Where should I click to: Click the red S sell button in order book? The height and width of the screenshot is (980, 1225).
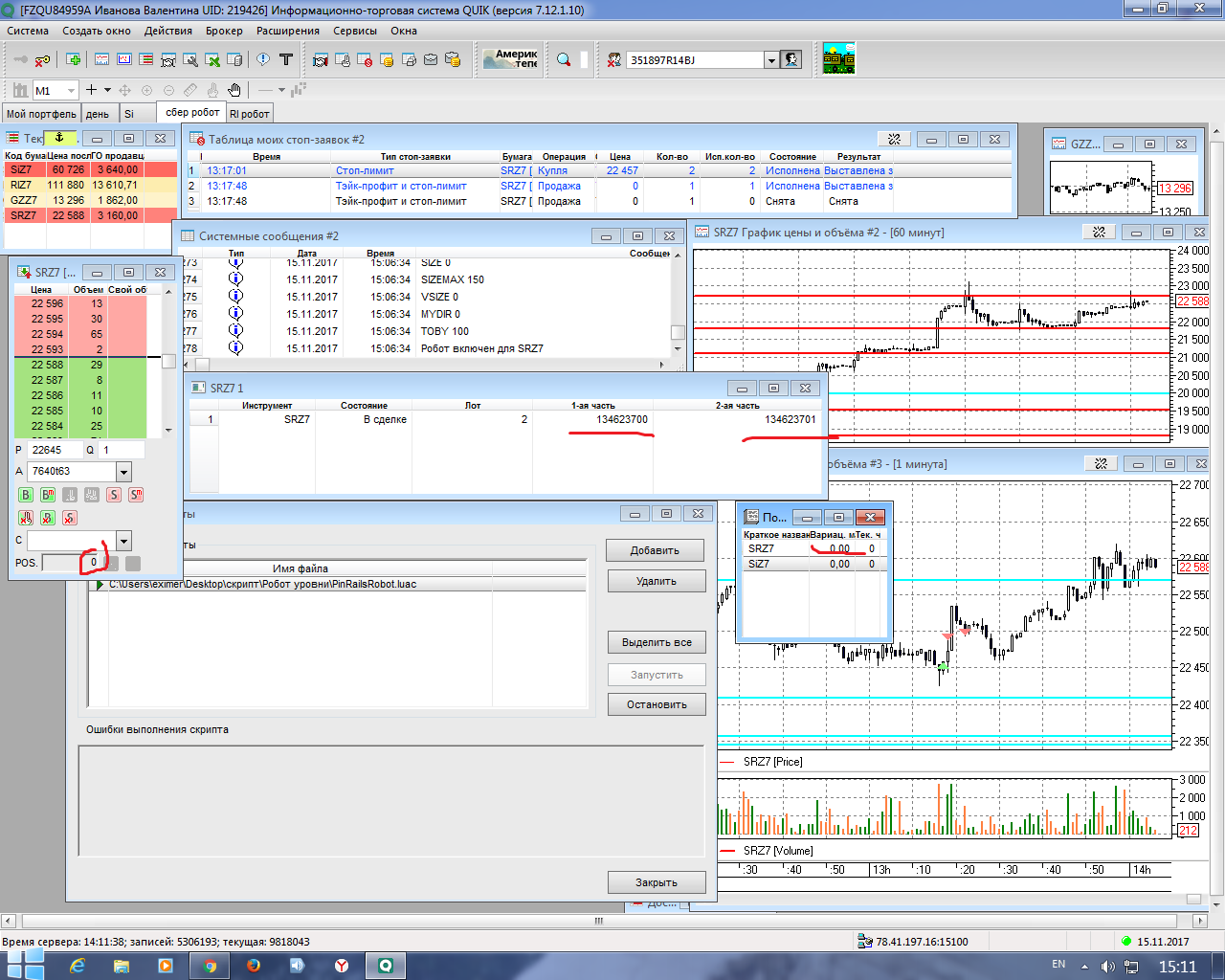click(114, 495)
